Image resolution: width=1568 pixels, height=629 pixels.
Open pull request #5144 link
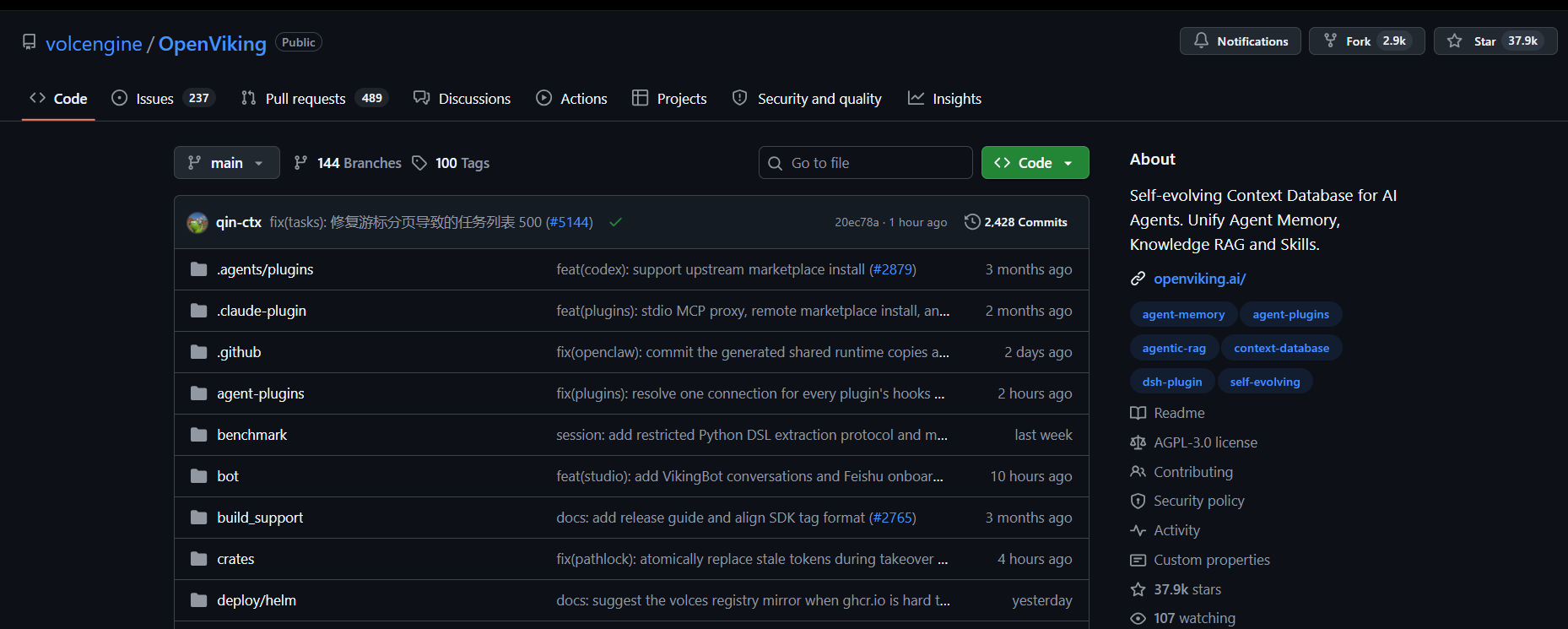tap(570, 222)
